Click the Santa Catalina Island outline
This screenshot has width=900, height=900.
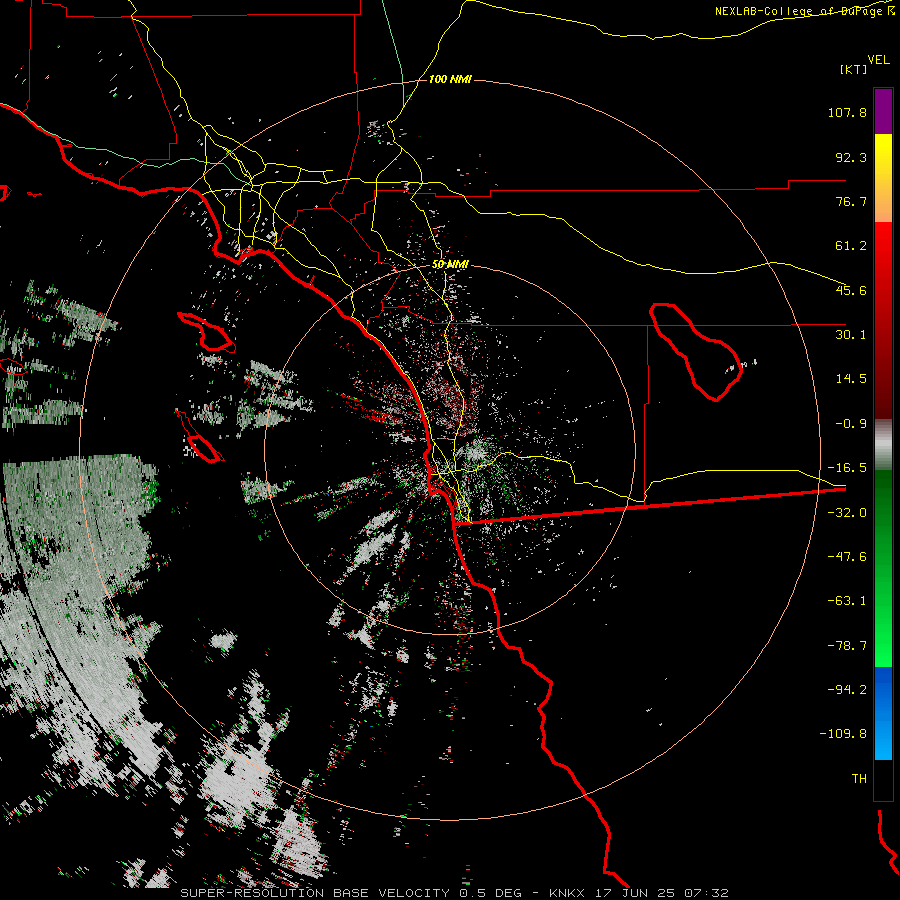(206, 332)
